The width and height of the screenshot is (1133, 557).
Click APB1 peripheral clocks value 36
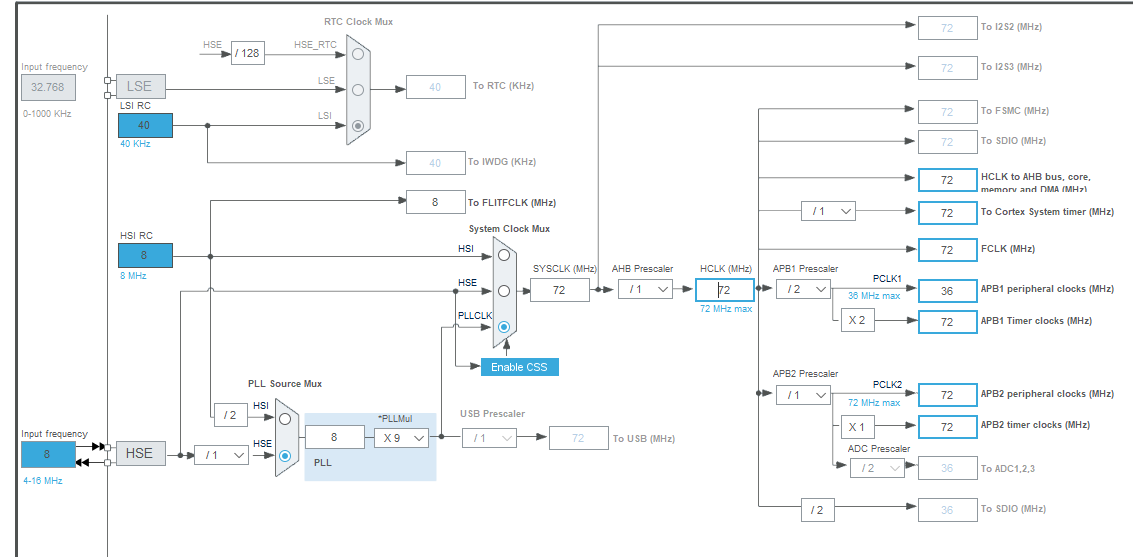947,290
